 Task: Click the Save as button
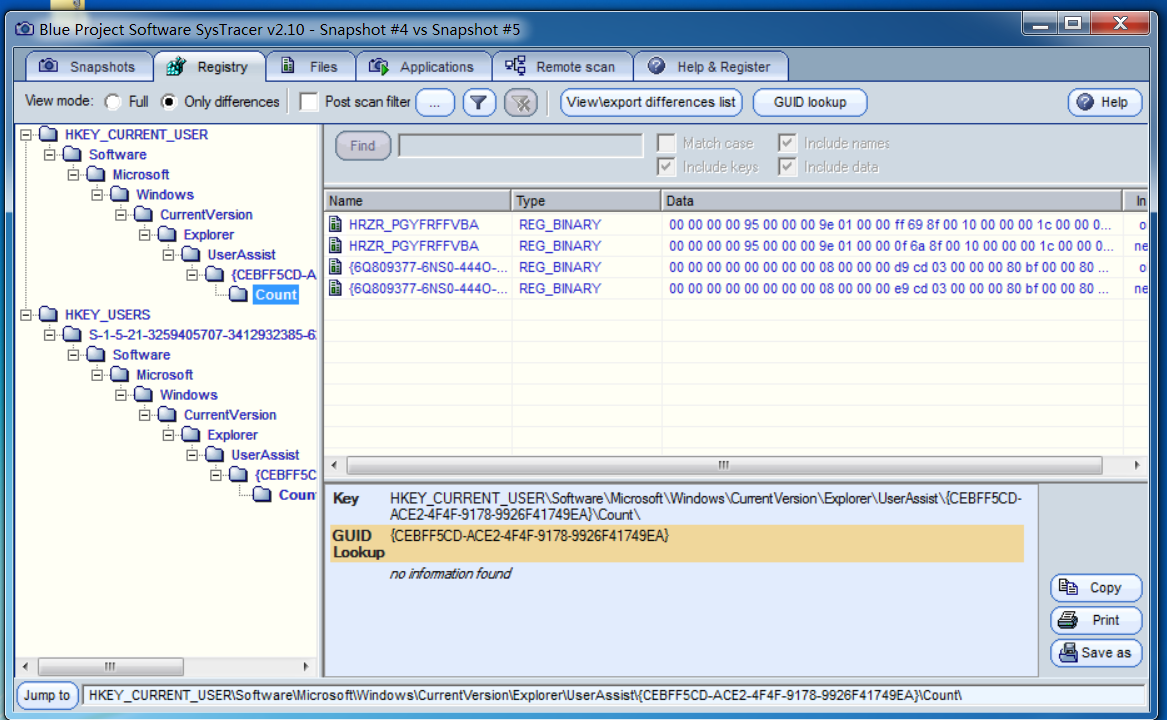point(1096,652)
